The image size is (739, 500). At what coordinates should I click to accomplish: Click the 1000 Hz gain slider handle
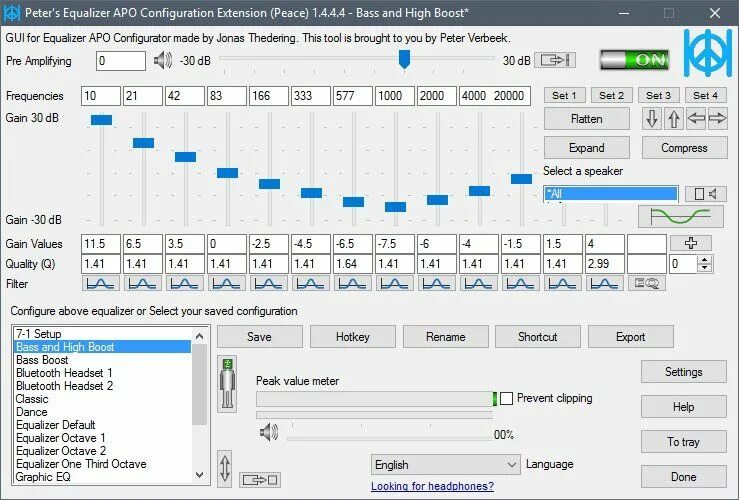(395, 207)
